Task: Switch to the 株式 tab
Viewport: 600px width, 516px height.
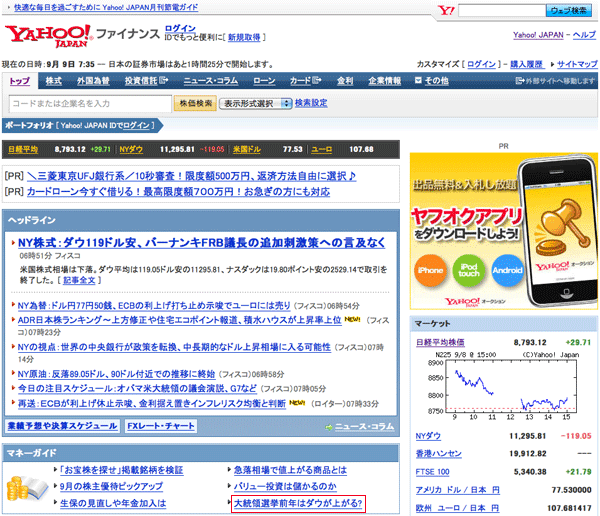Action: (x=54, y=81)
